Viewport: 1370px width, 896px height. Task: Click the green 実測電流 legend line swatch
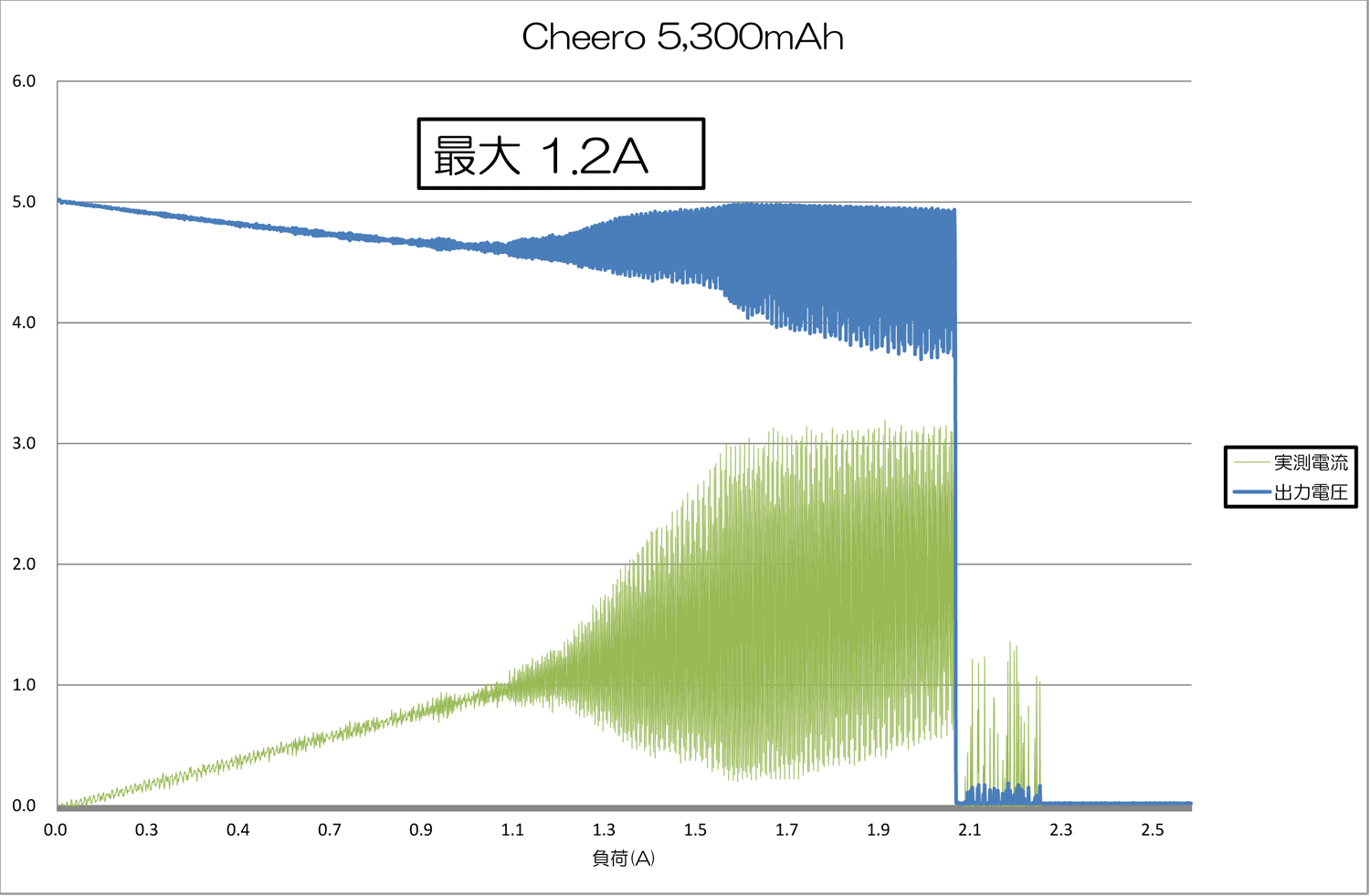pyautogui.click(x=1251, y=463)
